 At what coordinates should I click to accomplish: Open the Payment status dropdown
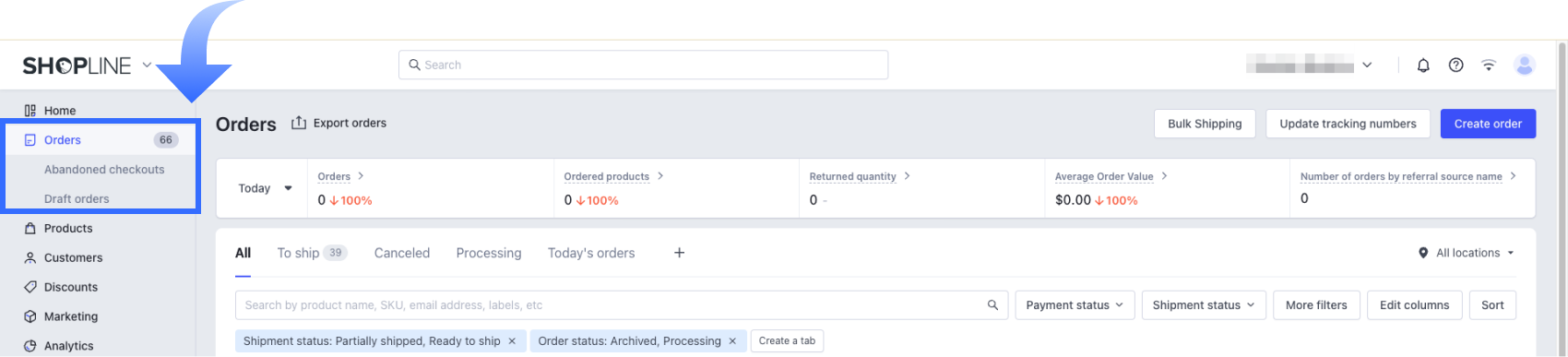pyautogui.click(x=1075, y=305)
